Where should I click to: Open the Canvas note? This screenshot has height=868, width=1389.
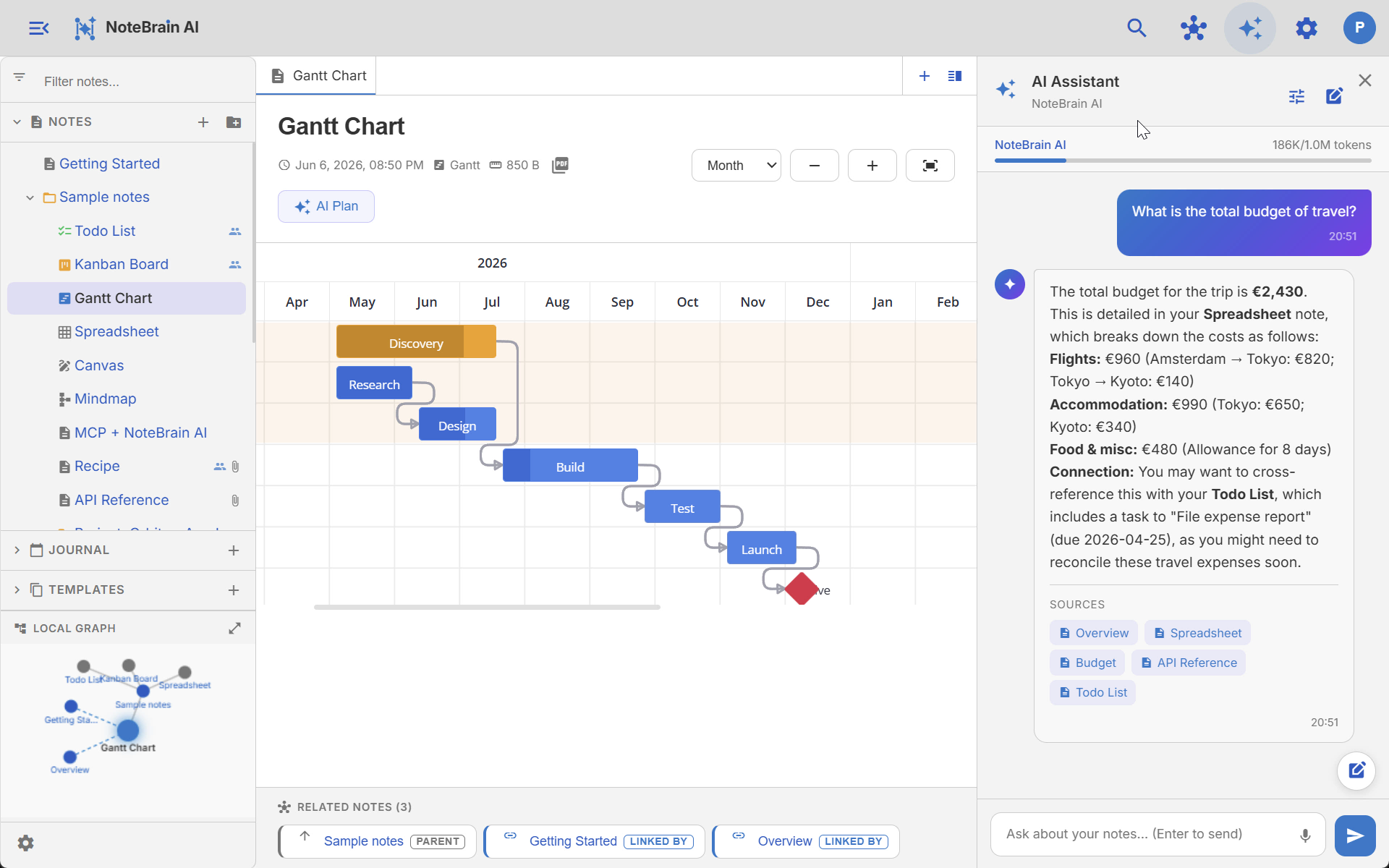(99, 366)
